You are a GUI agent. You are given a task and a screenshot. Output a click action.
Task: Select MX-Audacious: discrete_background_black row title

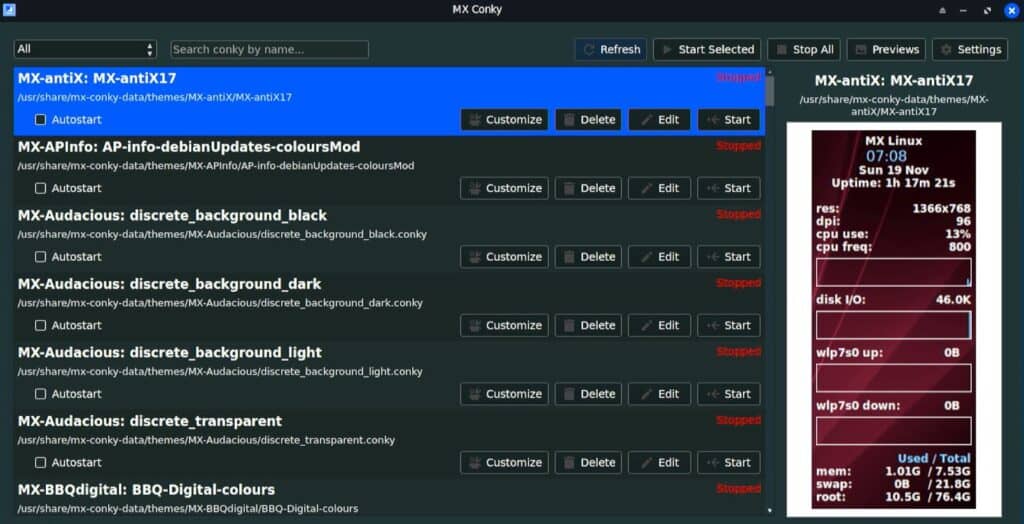(x=172, y=216)
